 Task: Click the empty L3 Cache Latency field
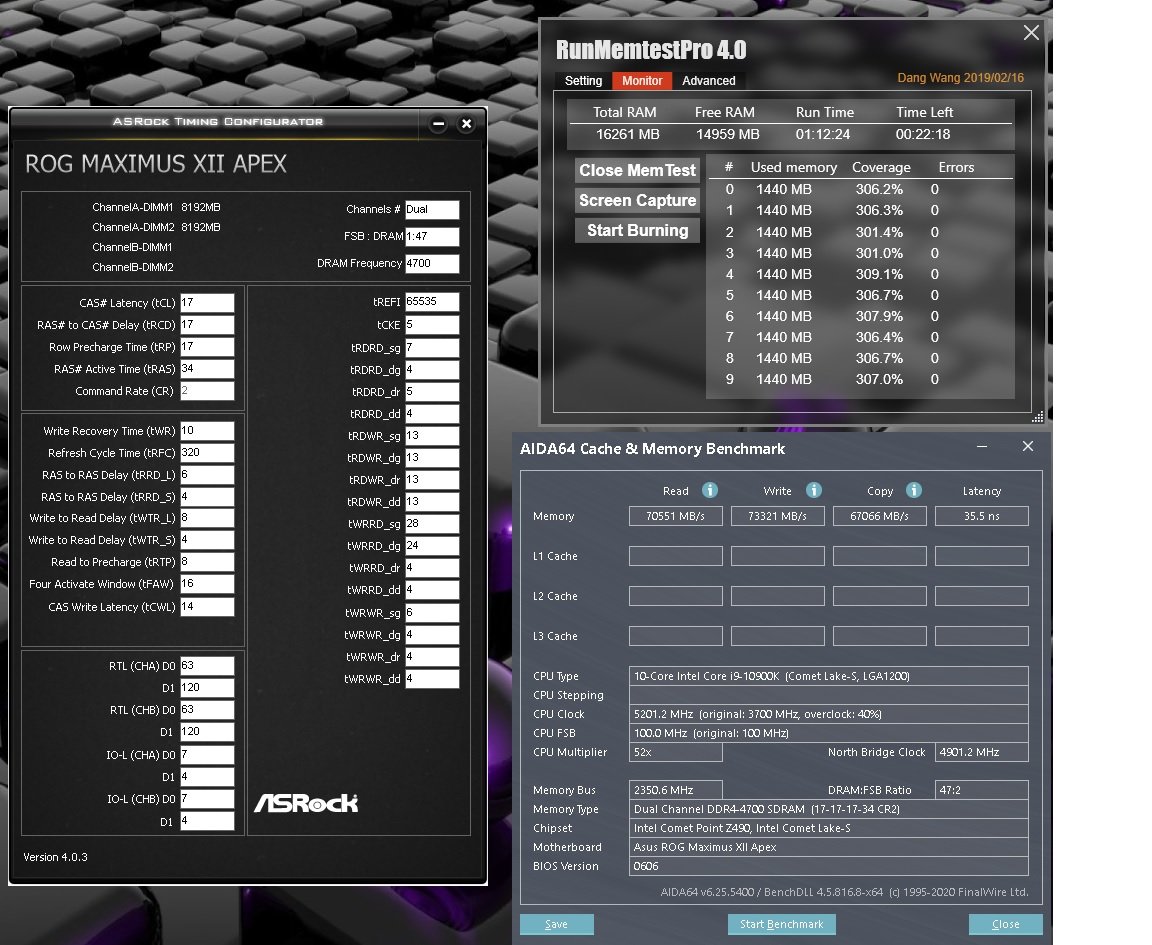click(982, 636)
